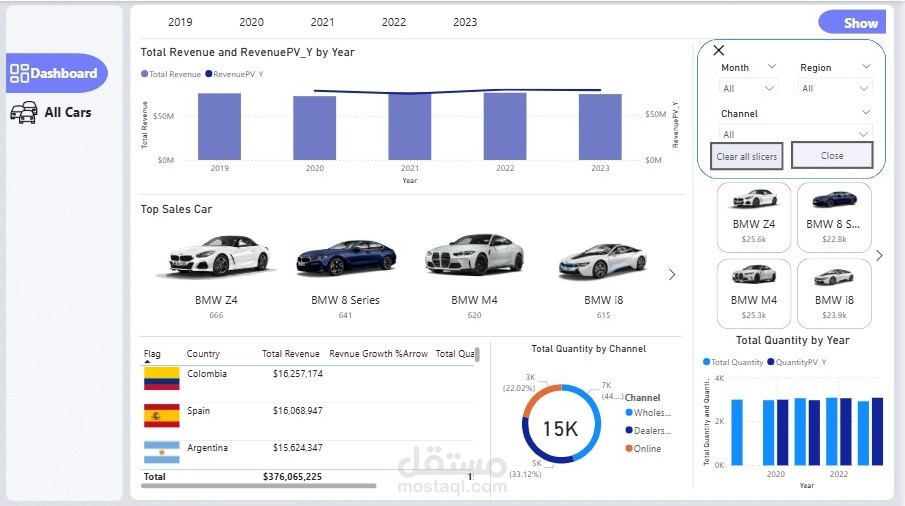Click the Spain flag in table
905x506 pixels.
[162, 415]
